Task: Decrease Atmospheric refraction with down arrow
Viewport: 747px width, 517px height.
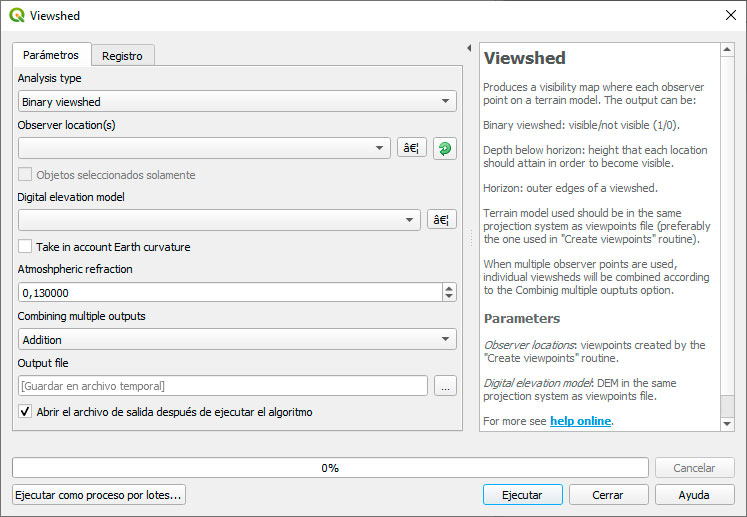Action: tap(449, 296)
